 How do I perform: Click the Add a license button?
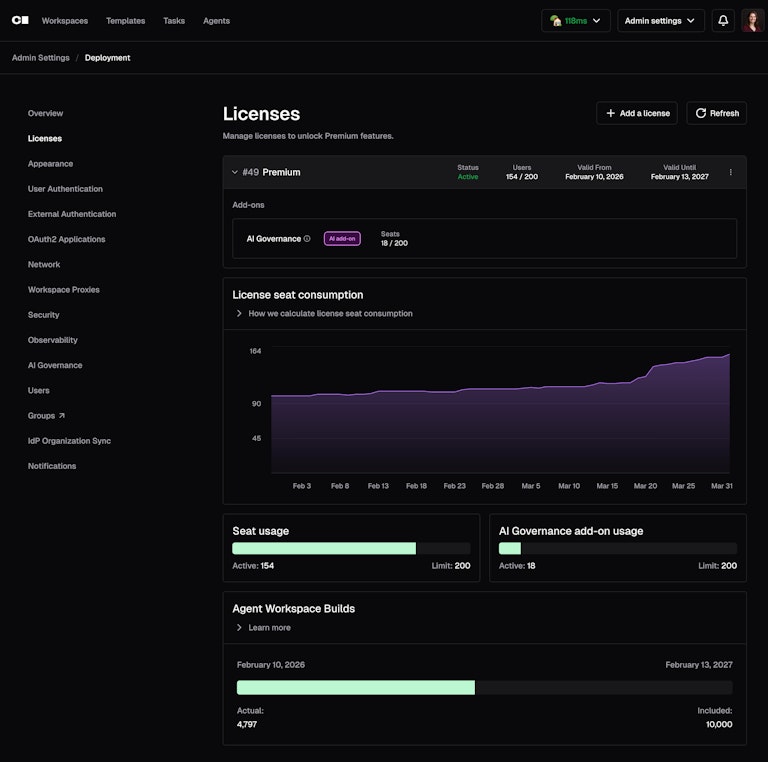tap(637, 113)
